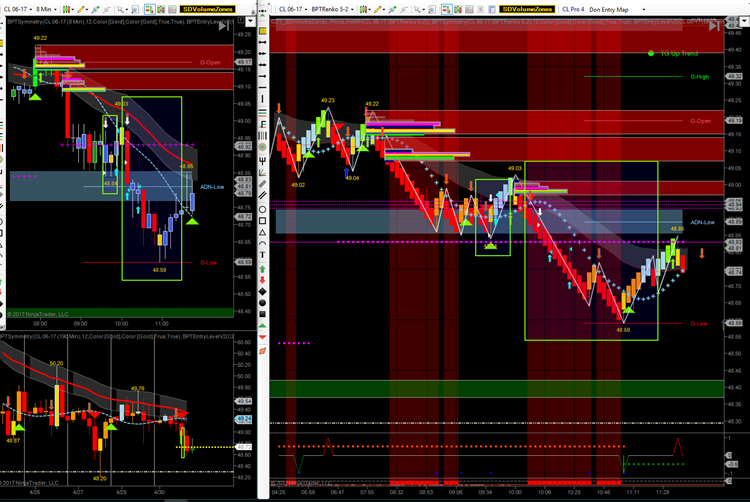This screenshot has height=502, width=750.
Task: Select the ellipse drawing tool
Action: coord(263,209)
